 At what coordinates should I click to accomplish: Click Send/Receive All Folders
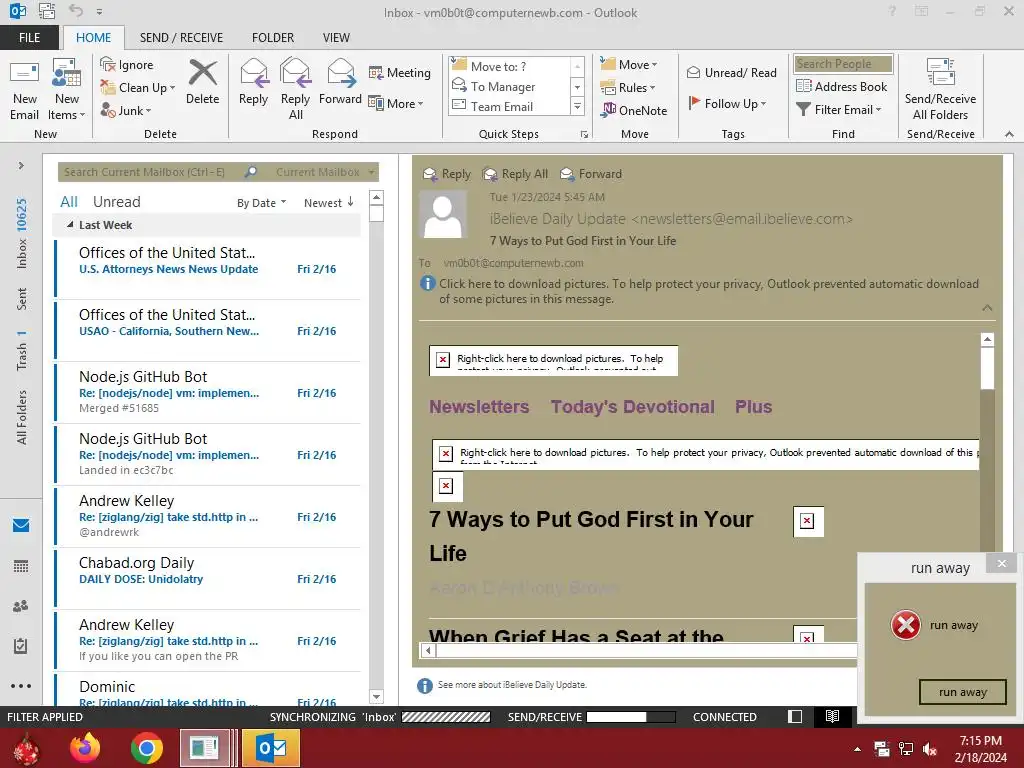click(940, 90)
